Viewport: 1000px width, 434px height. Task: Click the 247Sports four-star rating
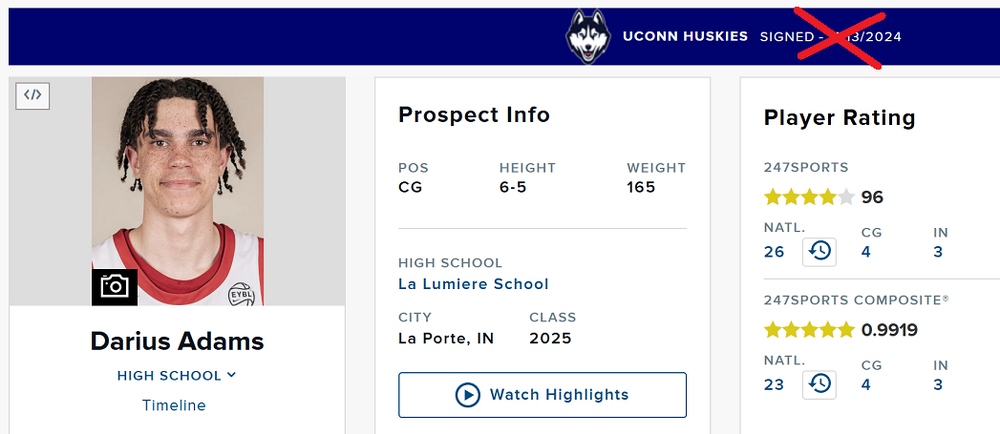tap(810, 197)
